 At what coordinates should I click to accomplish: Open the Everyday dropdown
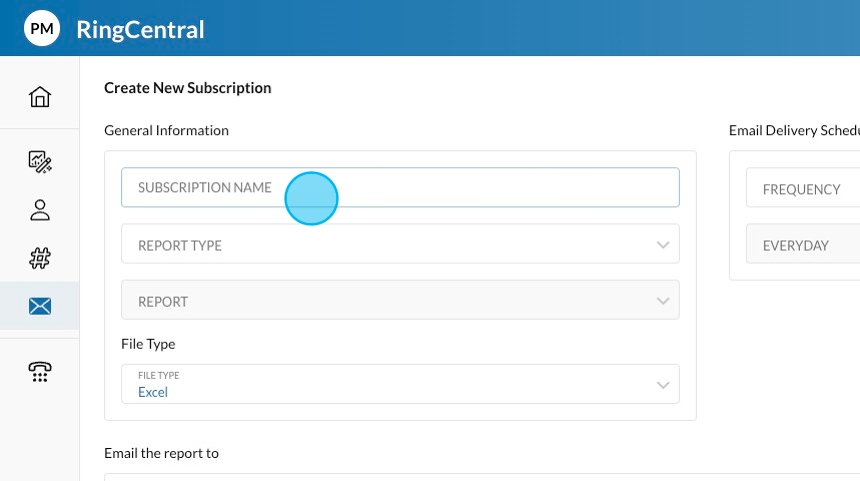pyautogui.click(x=802, y=245)
